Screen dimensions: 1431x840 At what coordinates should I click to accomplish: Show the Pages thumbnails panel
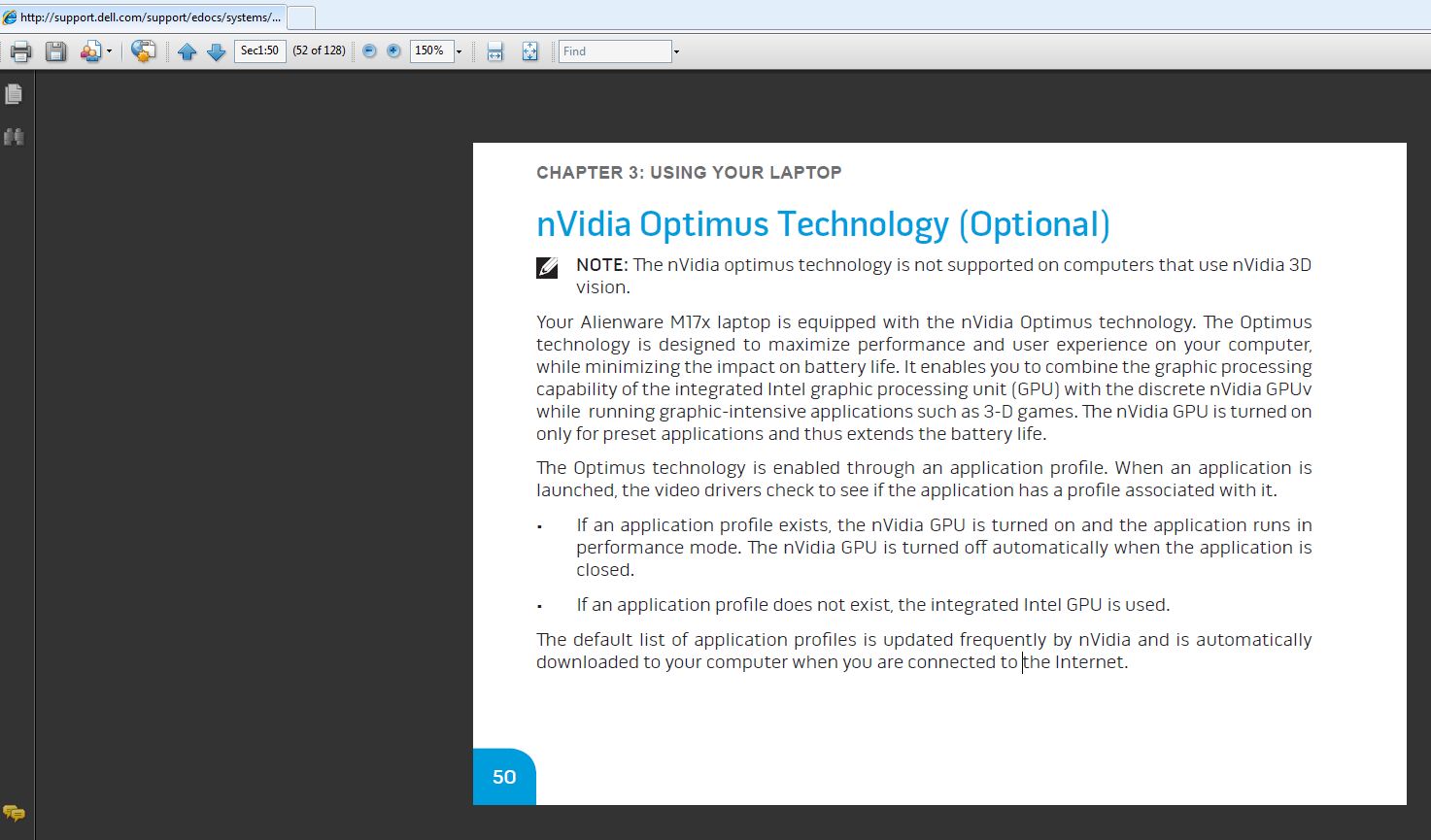tap(14, 94)
